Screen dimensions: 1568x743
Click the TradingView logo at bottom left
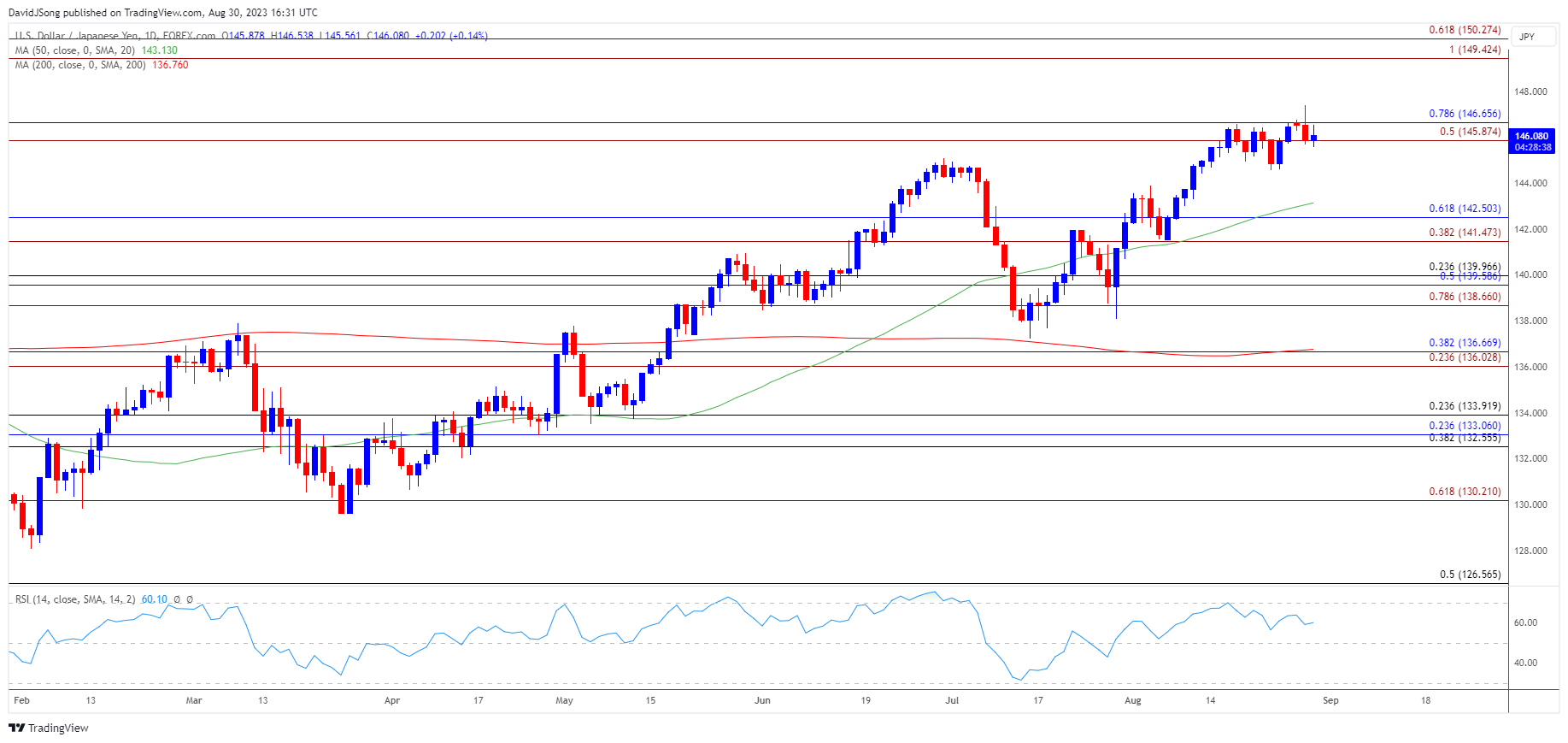[49, 728]
